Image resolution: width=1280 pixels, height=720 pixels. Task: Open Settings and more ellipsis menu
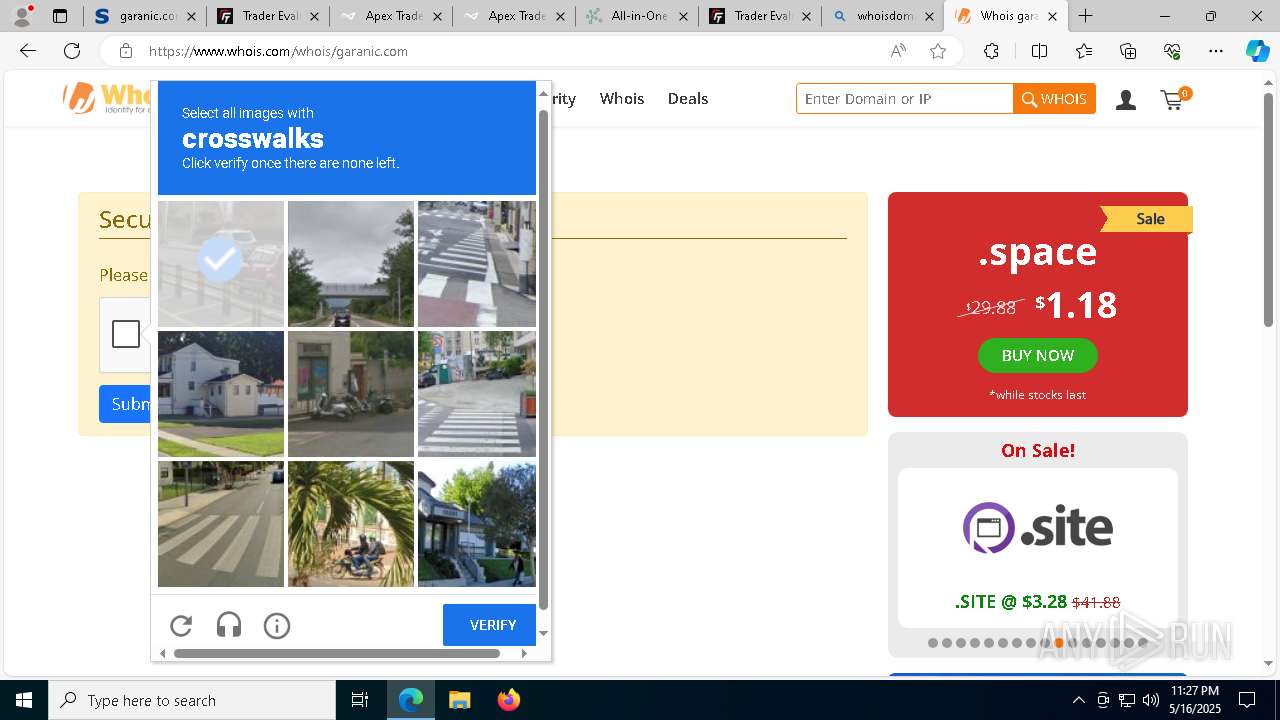tap(1216, 51)
